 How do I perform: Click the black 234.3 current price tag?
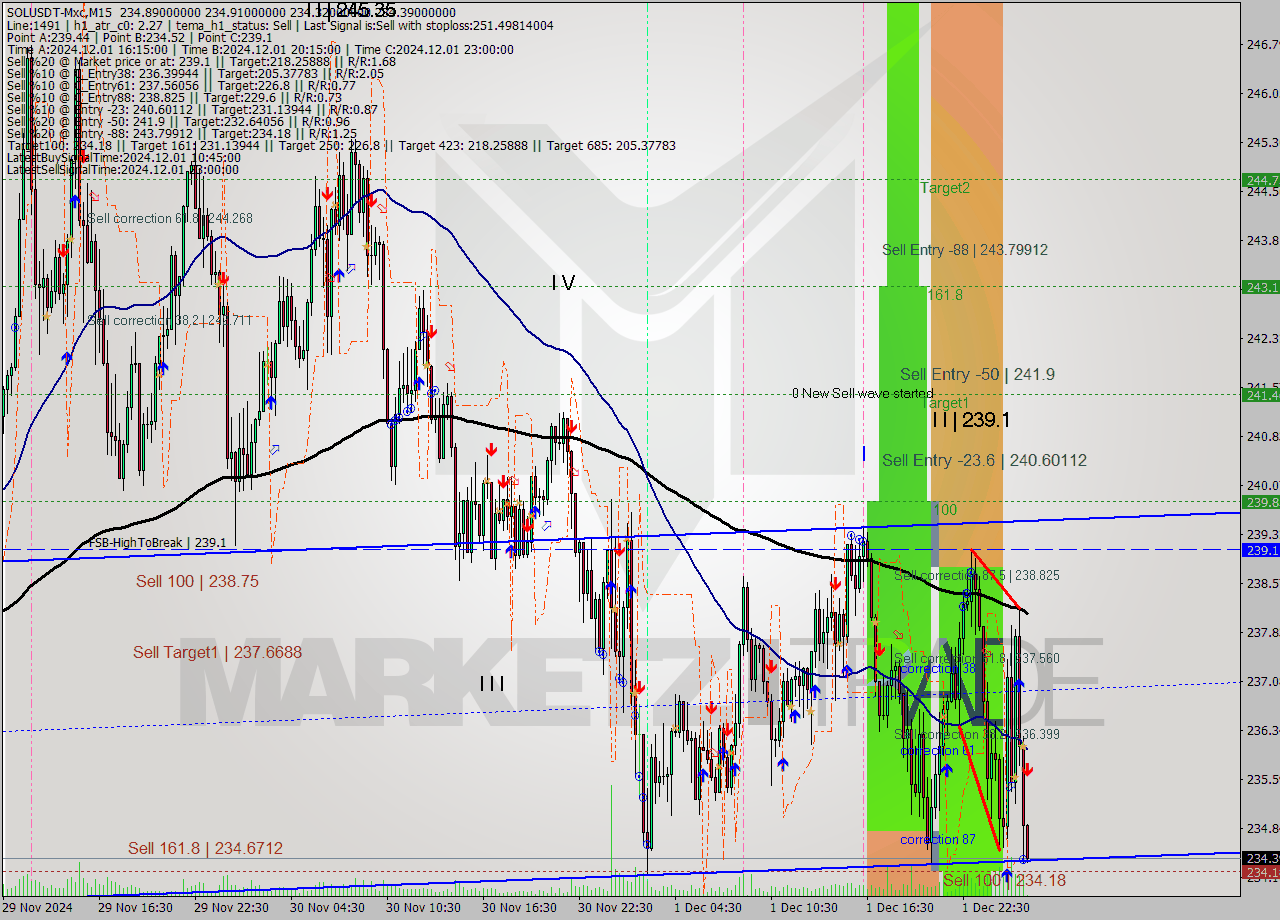coord(1260,858)
